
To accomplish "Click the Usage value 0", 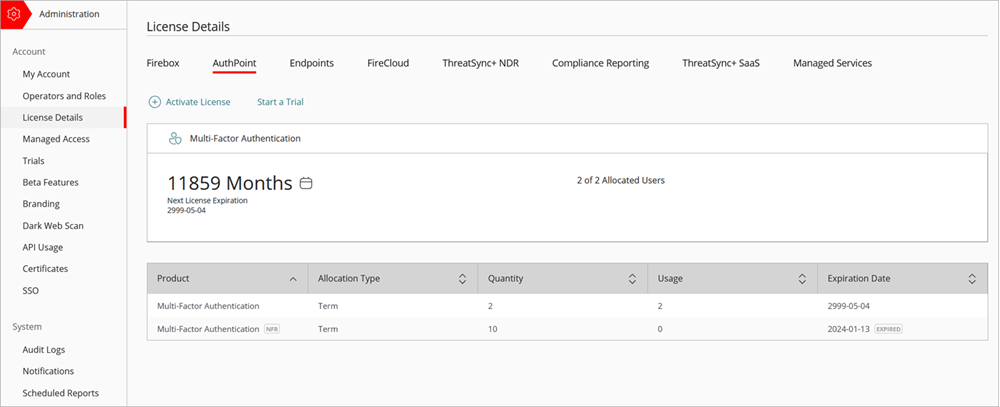I will (x=660, y=329).
